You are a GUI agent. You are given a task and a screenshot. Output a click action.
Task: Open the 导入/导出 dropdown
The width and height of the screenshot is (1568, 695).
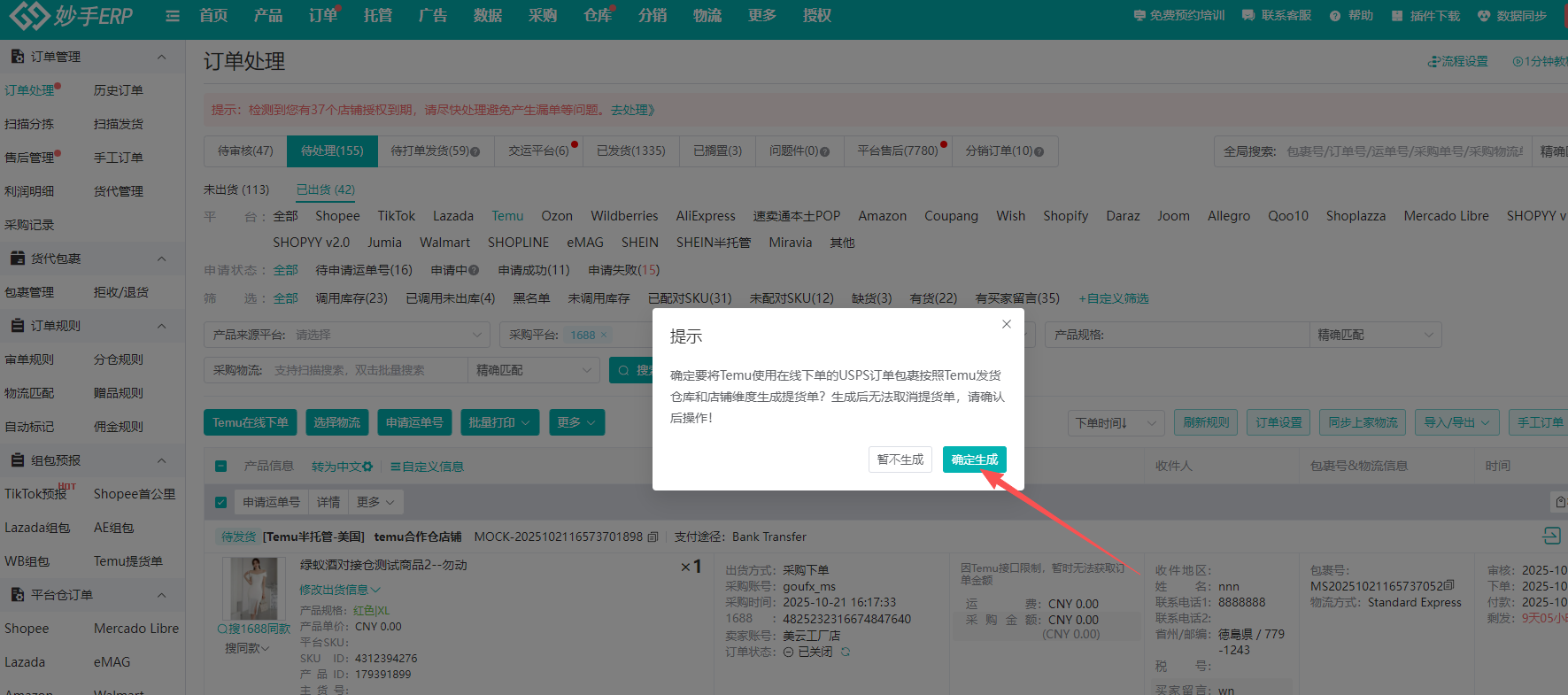click(x=1456, y=422)
